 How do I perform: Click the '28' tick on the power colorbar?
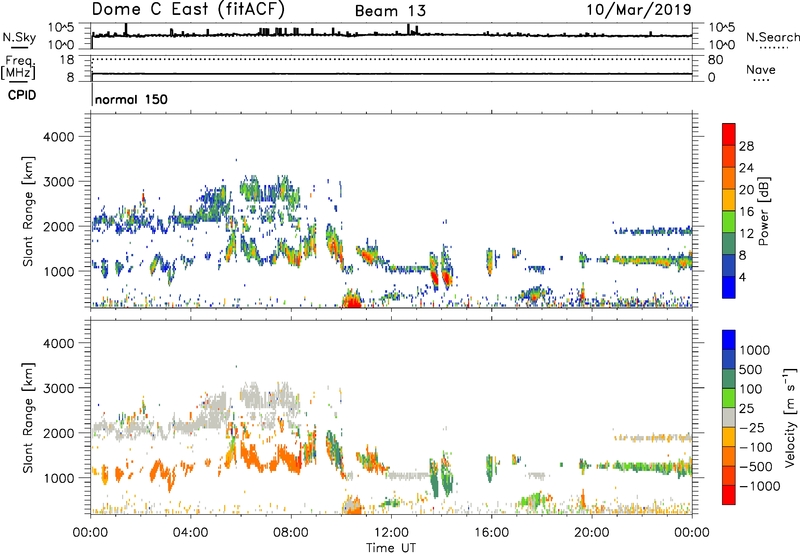pyautogui.click(x=746, y=146)
